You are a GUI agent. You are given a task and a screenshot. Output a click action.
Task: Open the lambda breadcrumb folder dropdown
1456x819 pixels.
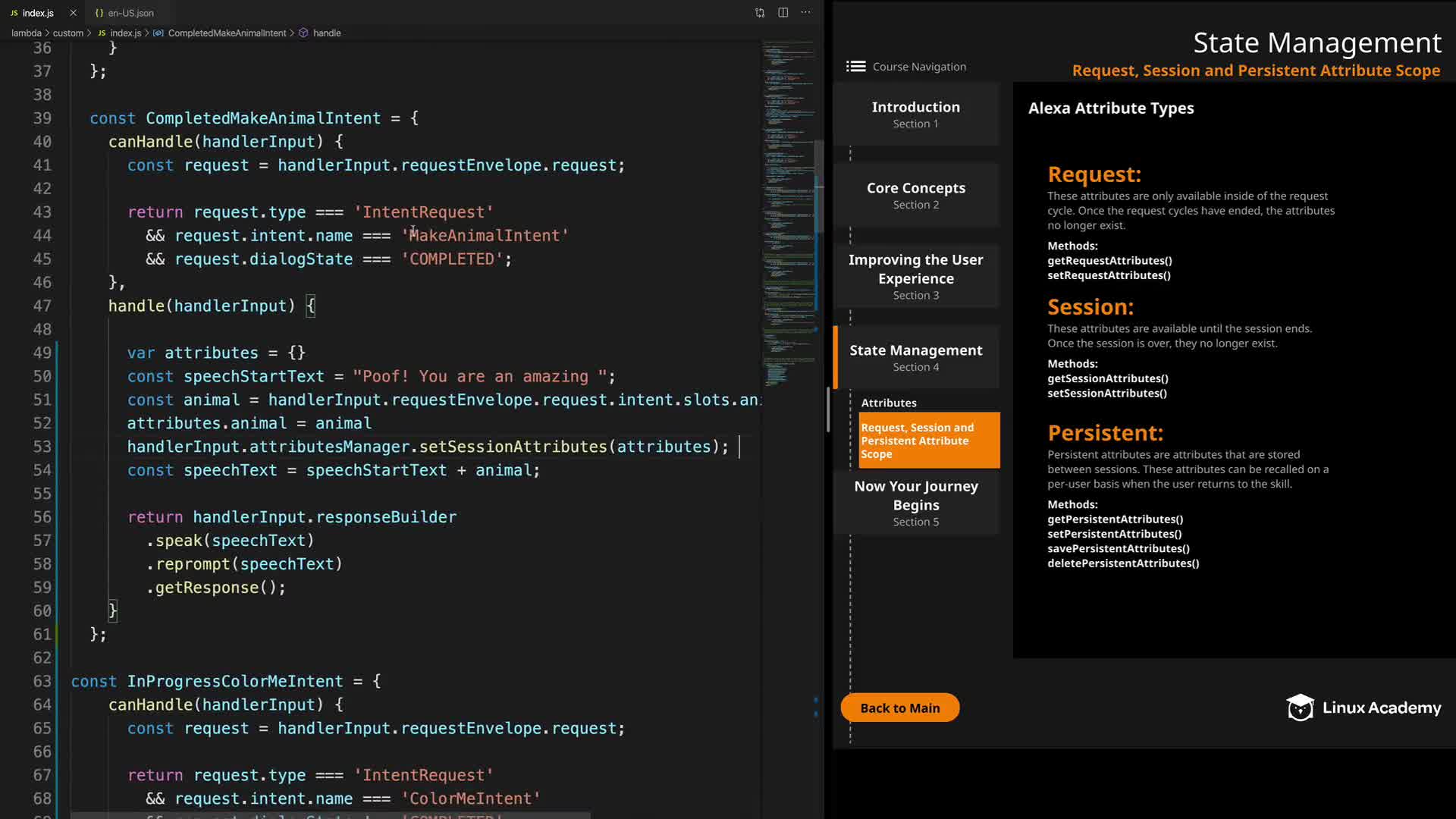coord(26,33)
